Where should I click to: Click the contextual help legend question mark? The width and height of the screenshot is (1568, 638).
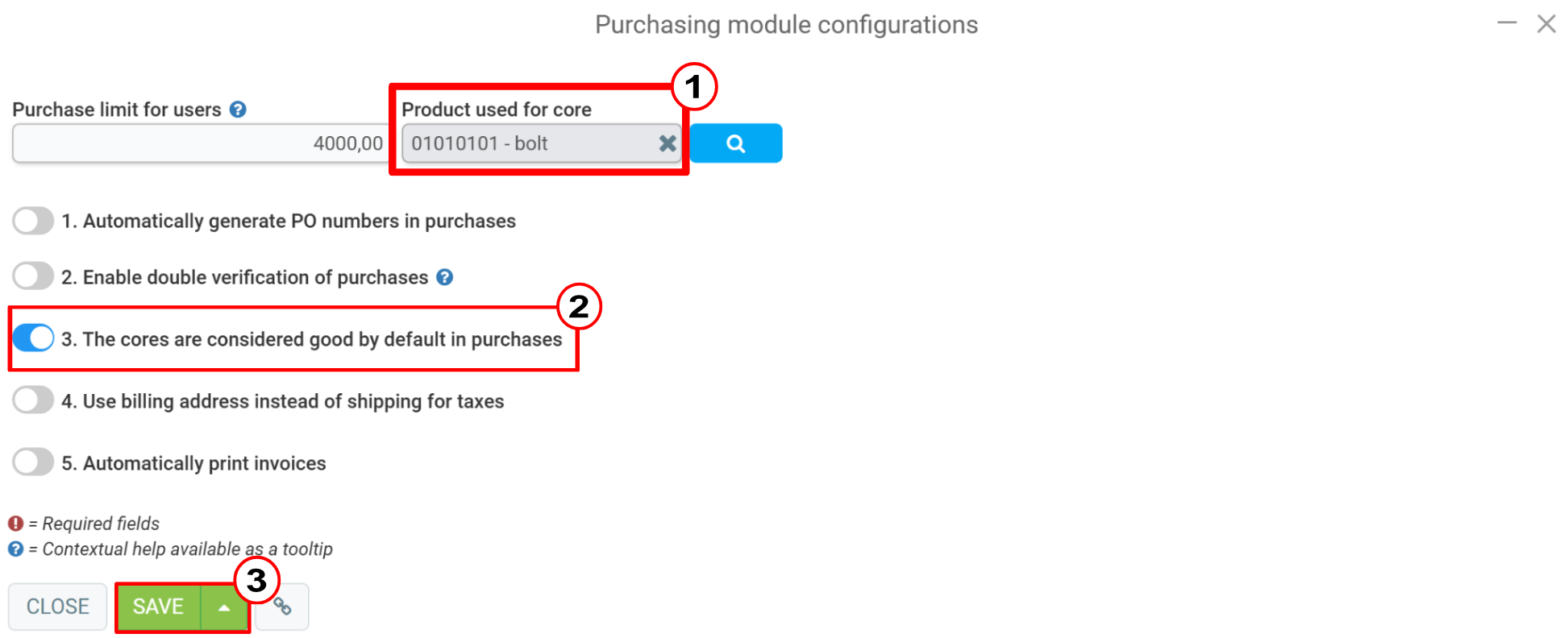click(x=17, y=549)
